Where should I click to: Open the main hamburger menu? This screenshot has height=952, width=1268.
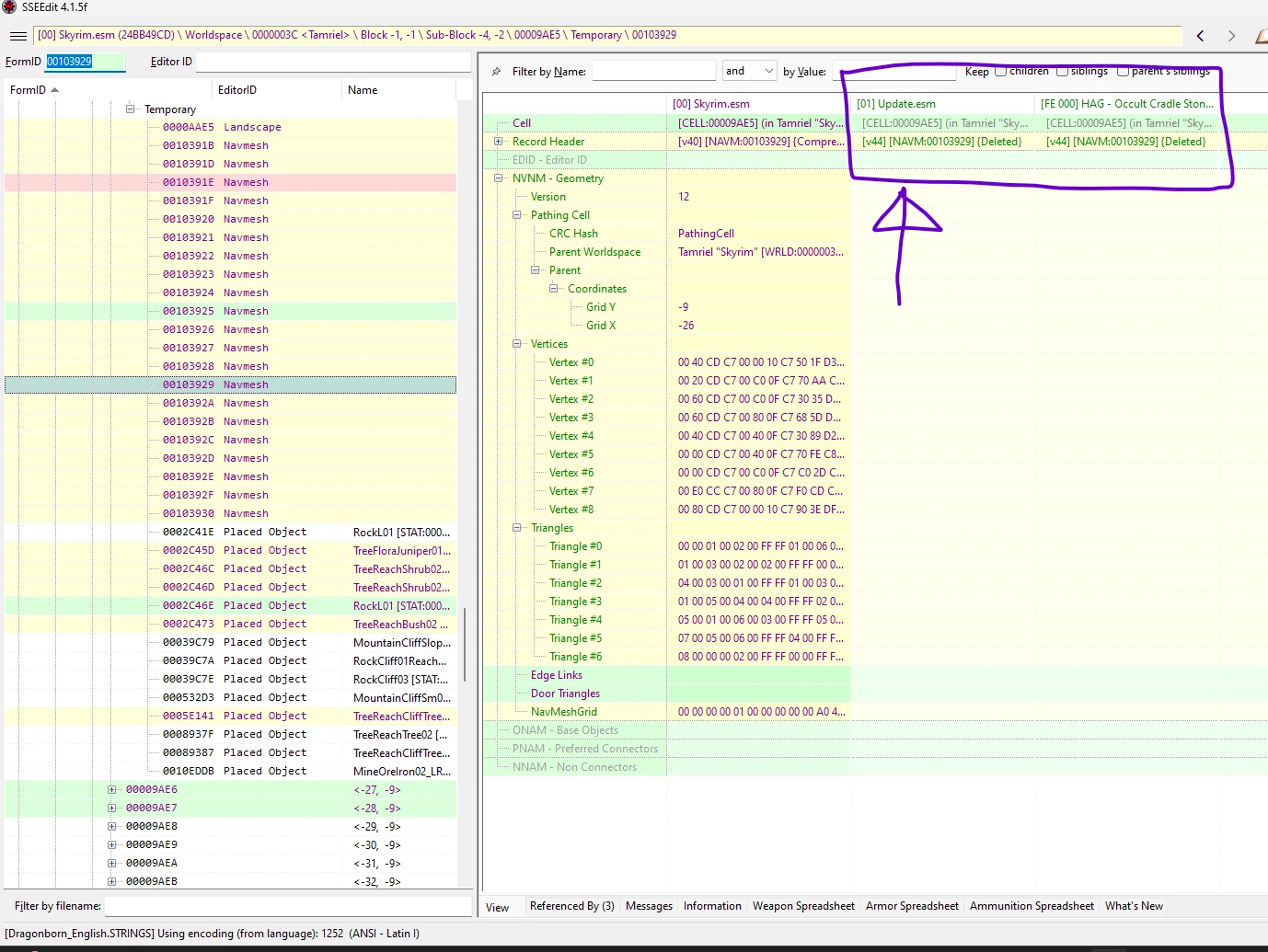click(x=17, y=36)
